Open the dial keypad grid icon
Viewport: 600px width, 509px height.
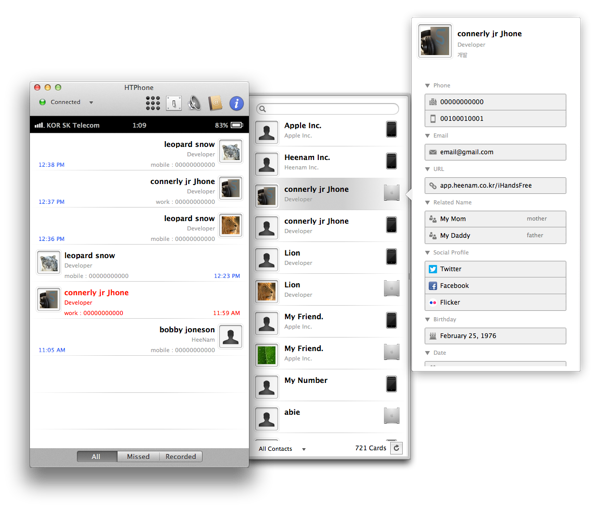pyautogui.click(x=153, y=102)
